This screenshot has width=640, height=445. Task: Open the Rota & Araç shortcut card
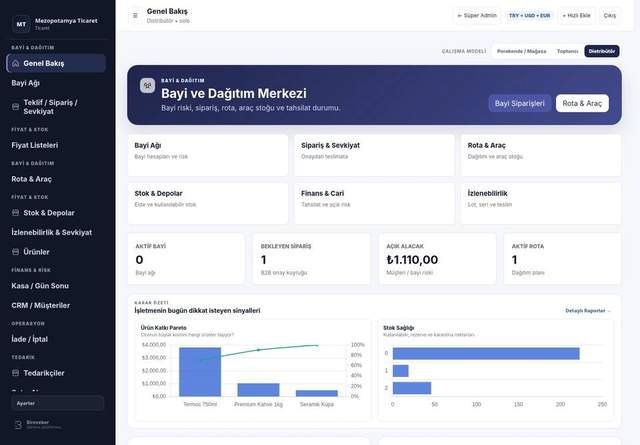point(541,156)
